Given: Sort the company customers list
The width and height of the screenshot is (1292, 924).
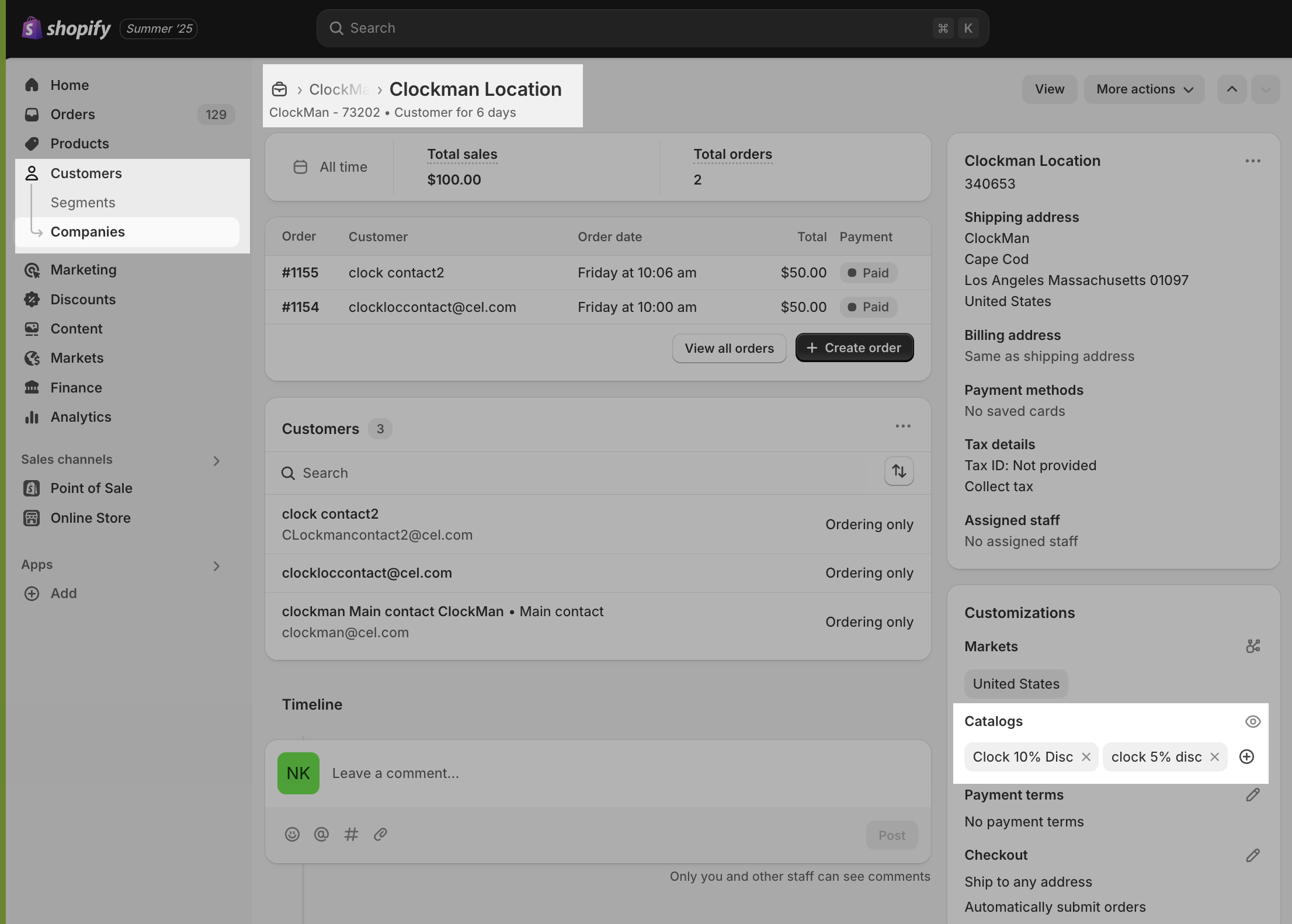Looking at the screenshot, I should pos(899,471).
